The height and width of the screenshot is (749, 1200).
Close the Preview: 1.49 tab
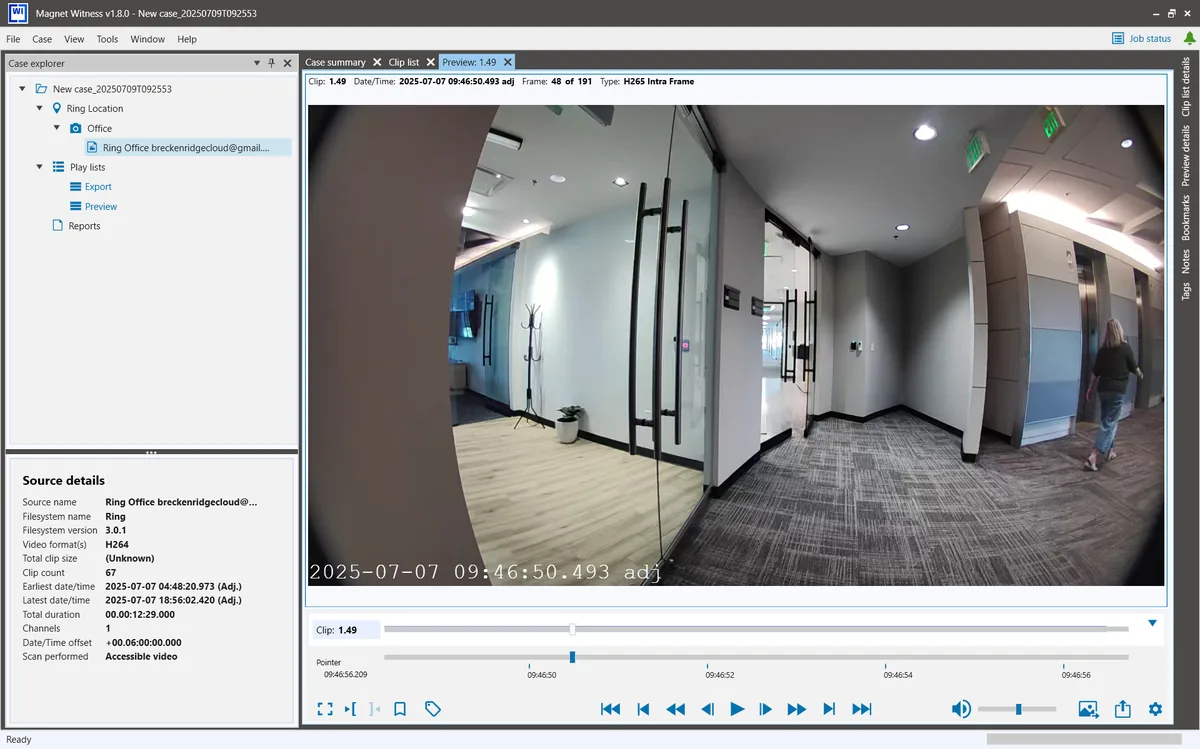pyautogui.click(x=508, y=62)
